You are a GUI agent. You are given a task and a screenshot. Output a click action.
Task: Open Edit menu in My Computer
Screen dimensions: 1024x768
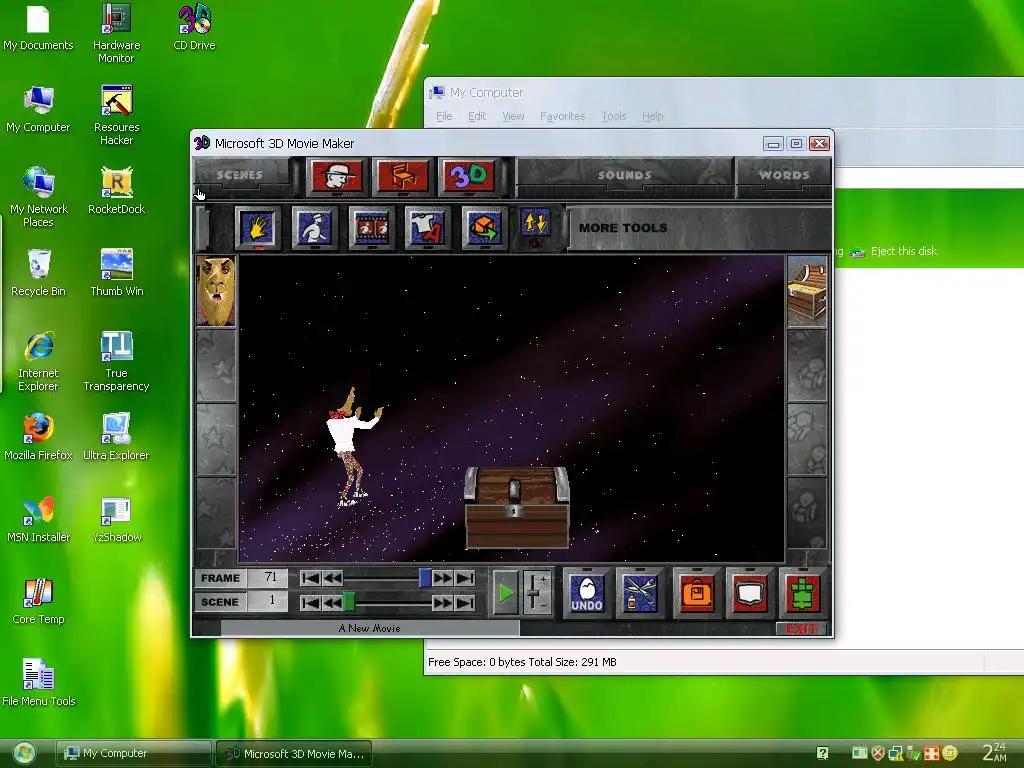coord(477,116)
